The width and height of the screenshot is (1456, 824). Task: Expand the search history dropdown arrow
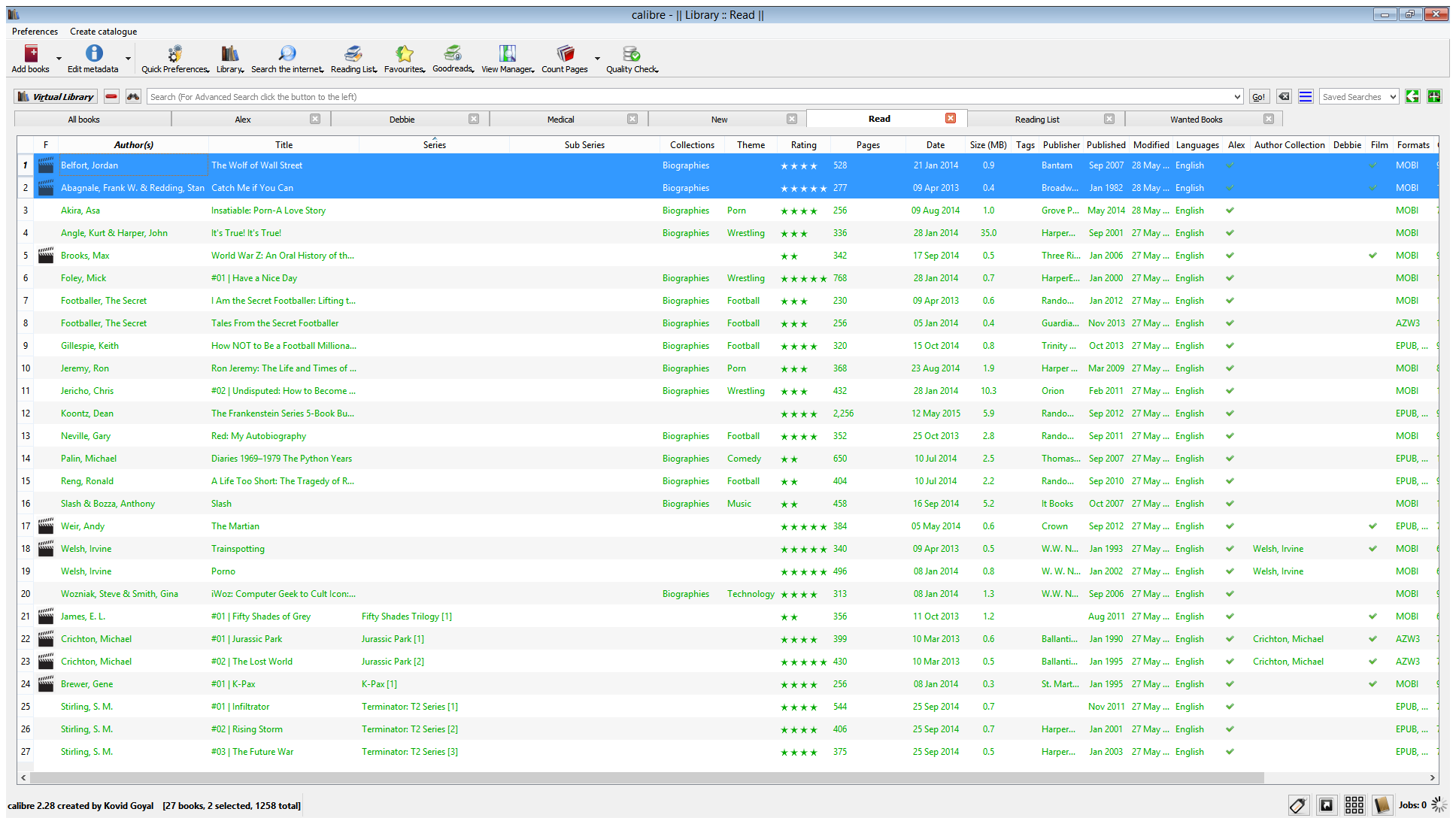click(x=1237, y=96)
